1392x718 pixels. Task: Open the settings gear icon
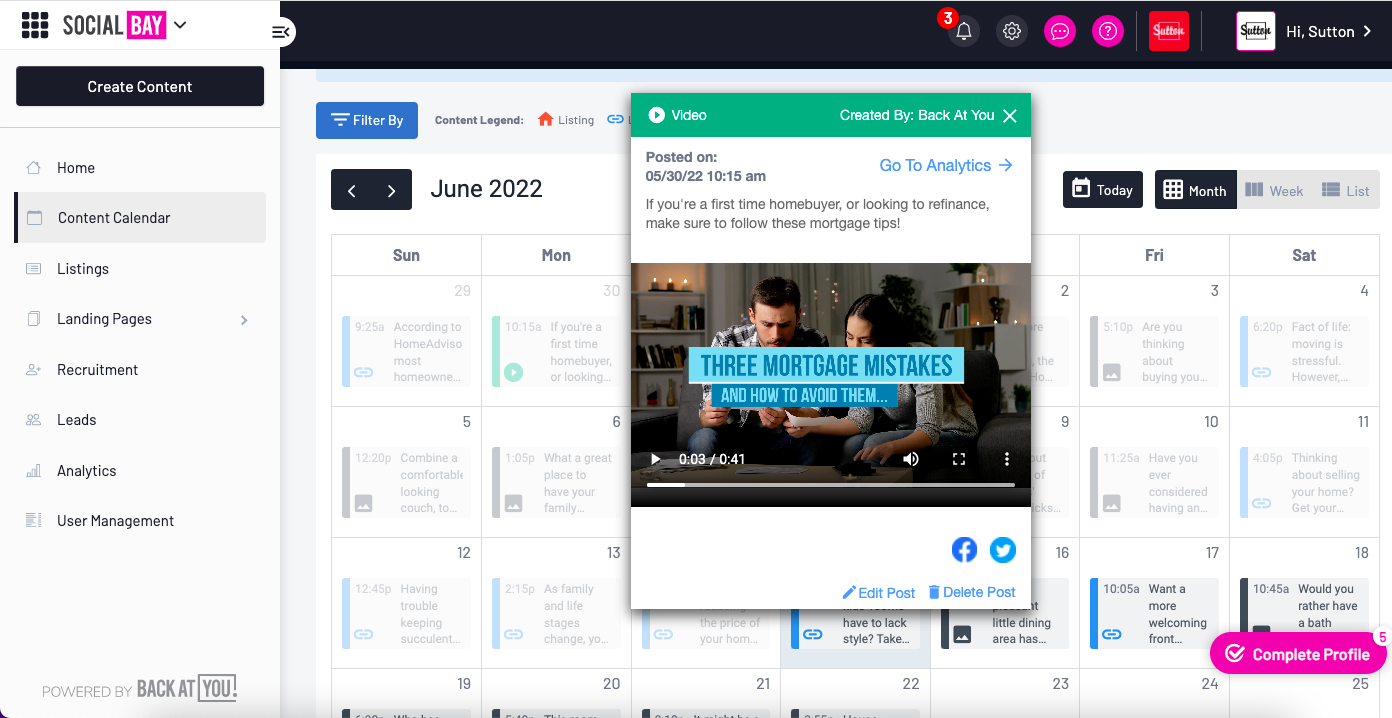pyautogui.click(x=1012, y=31)
